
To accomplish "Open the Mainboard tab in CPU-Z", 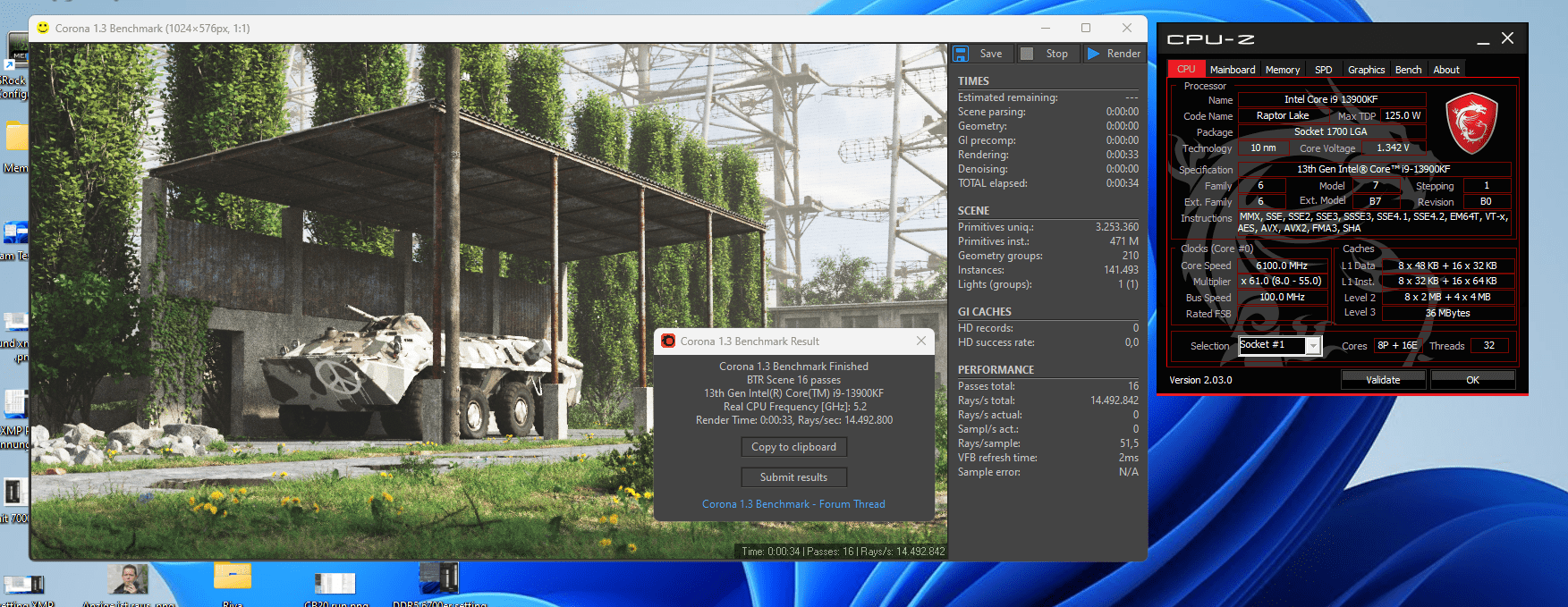I will pyautogui.click(x=1233, y=70).
